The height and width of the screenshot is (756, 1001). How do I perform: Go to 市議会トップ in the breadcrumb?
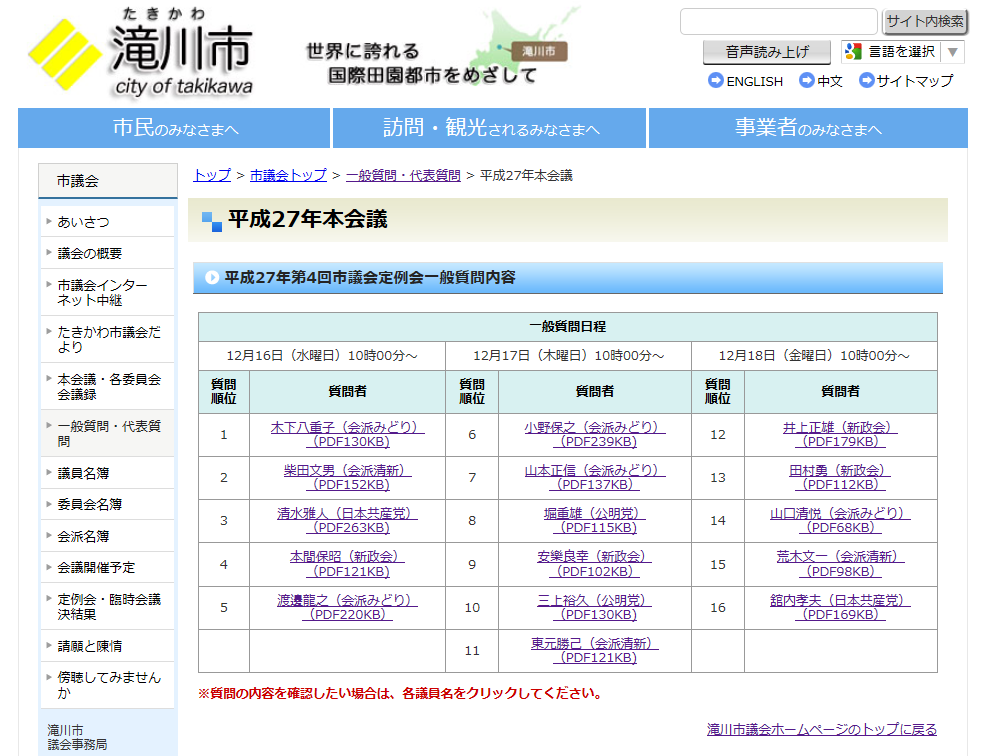288,175
